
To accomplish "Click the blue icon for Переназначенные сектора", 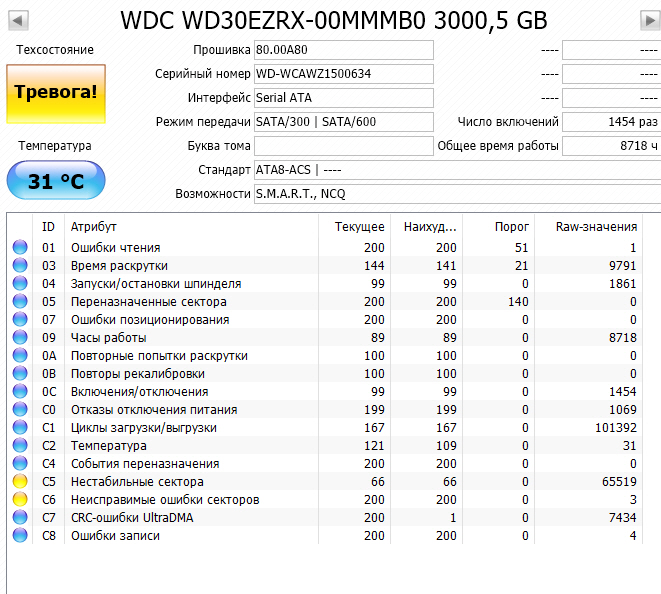I will [x=20, y=302].
